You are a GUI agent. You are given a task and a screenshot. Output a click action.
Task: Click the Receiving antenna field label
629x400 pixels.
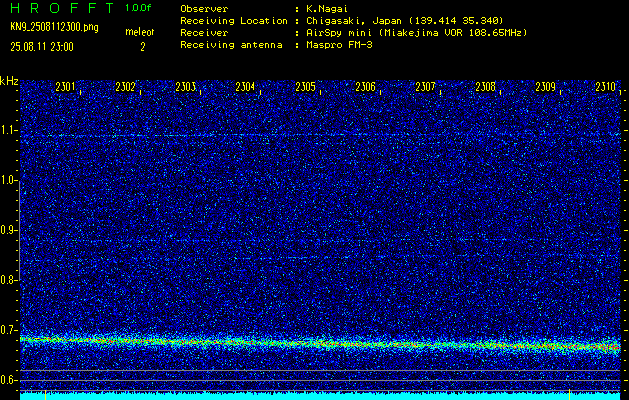coord(231,45)
